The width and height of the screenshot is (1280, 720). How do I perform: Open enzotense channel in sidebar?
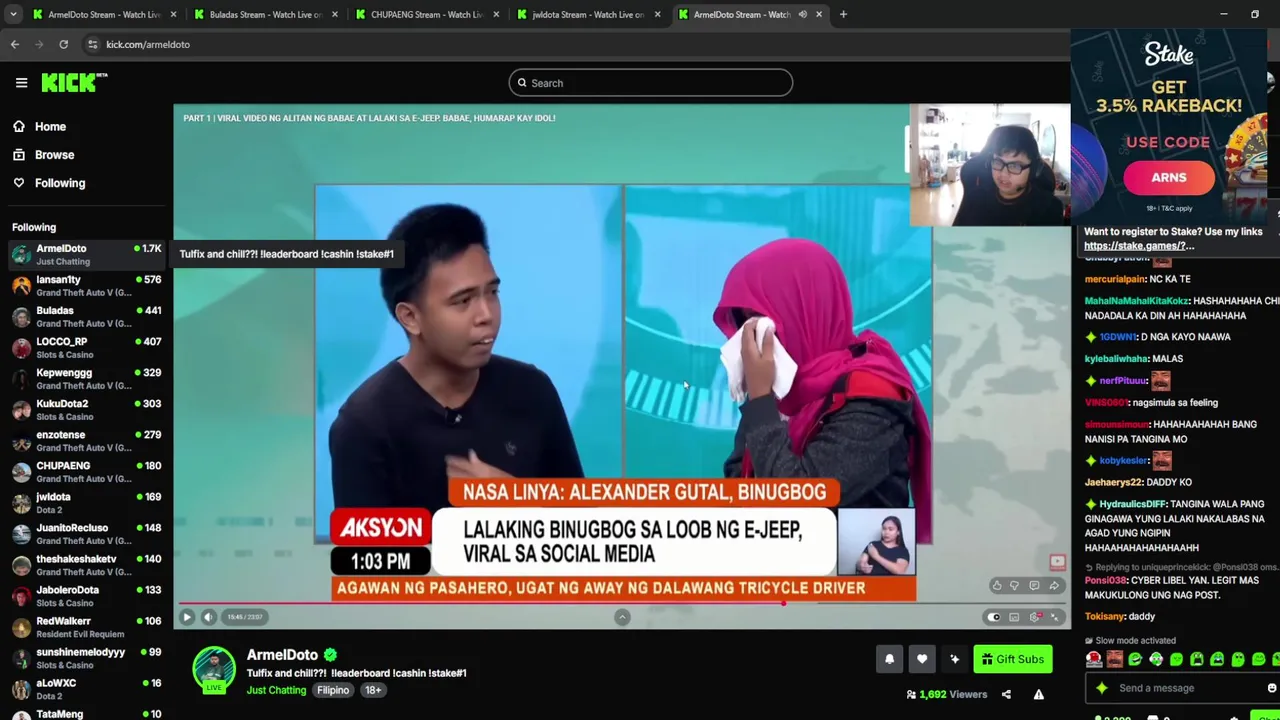click(x=86, y=441)
